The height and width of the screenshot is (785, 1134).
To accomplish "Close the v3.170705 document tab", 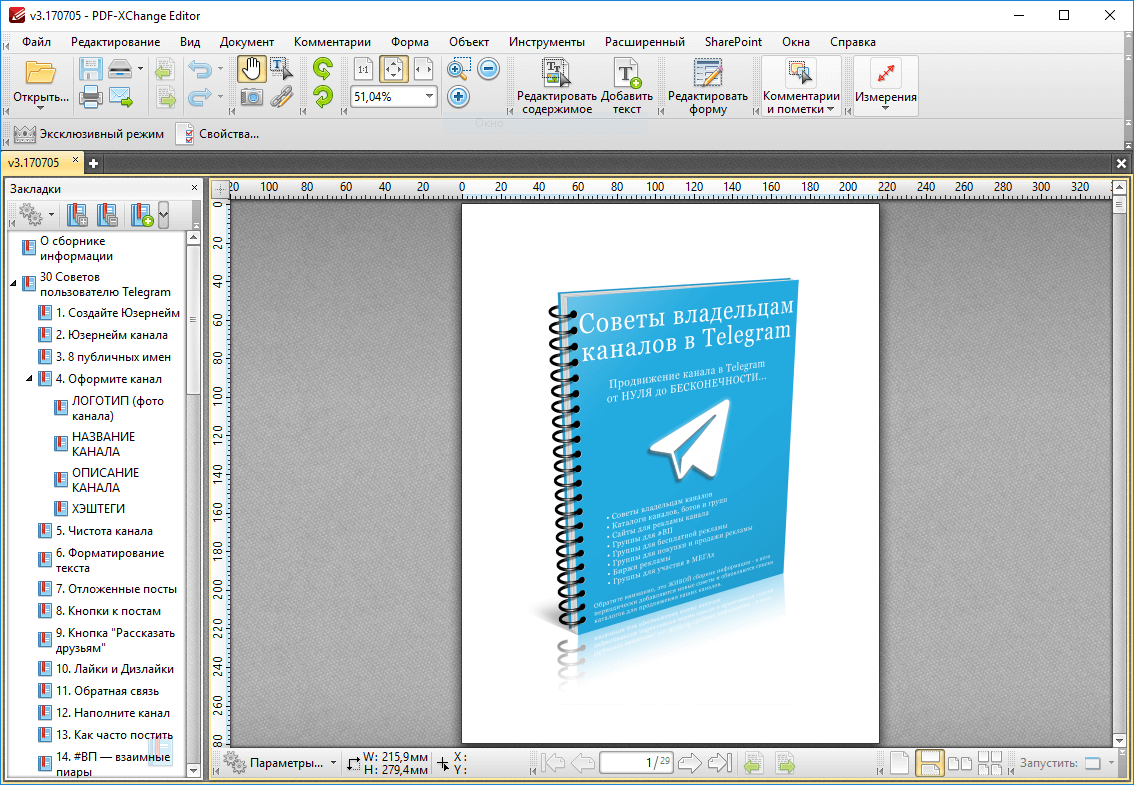I will click(x=74, y=161).
